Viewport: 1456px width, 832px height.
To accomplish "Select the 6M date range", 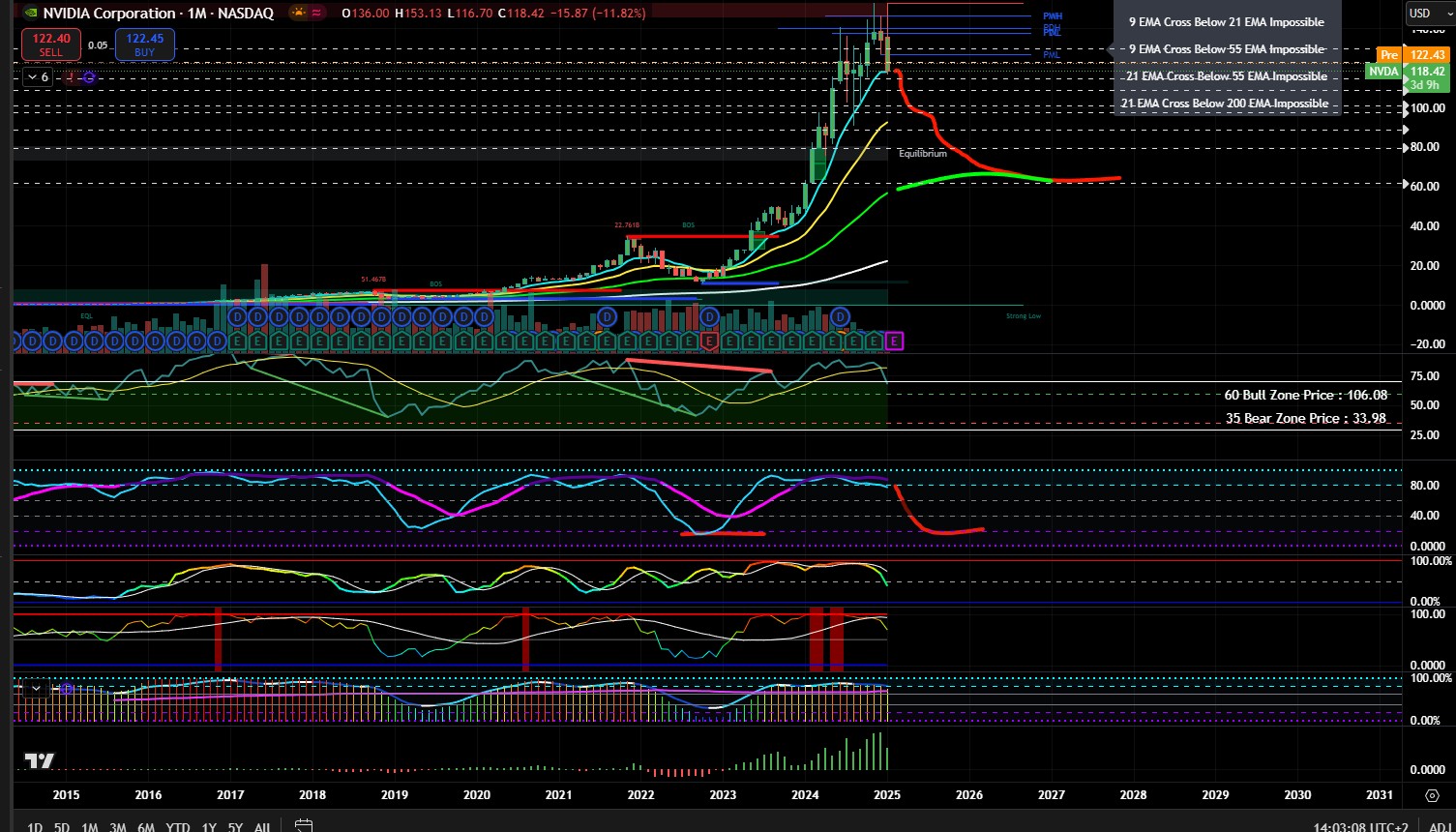I will pos(146,827).
